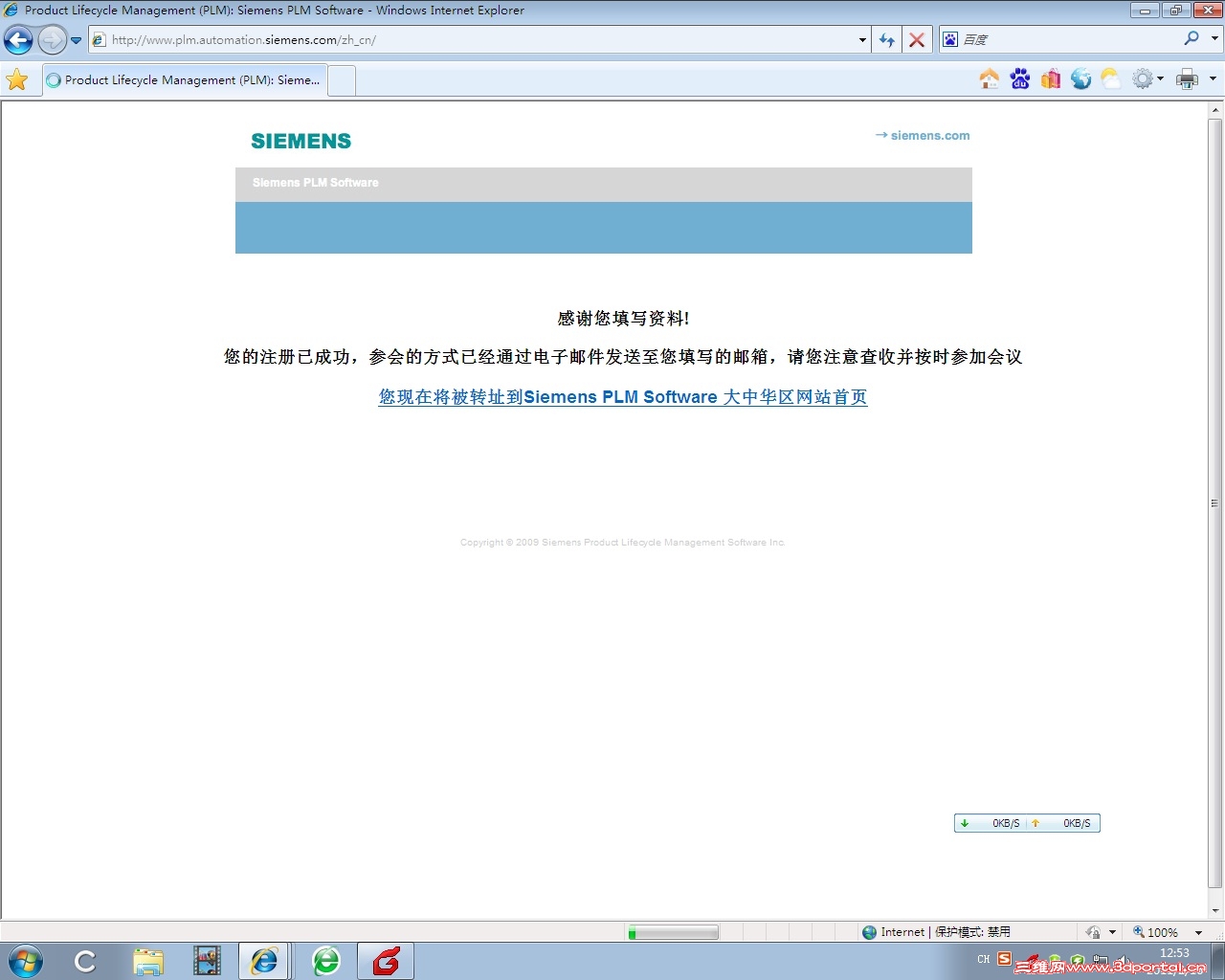Image resolution: width=1225 pixels, height=980 pixels.
Task: Click the C app taskbar icon
Action: click(85, 961)
